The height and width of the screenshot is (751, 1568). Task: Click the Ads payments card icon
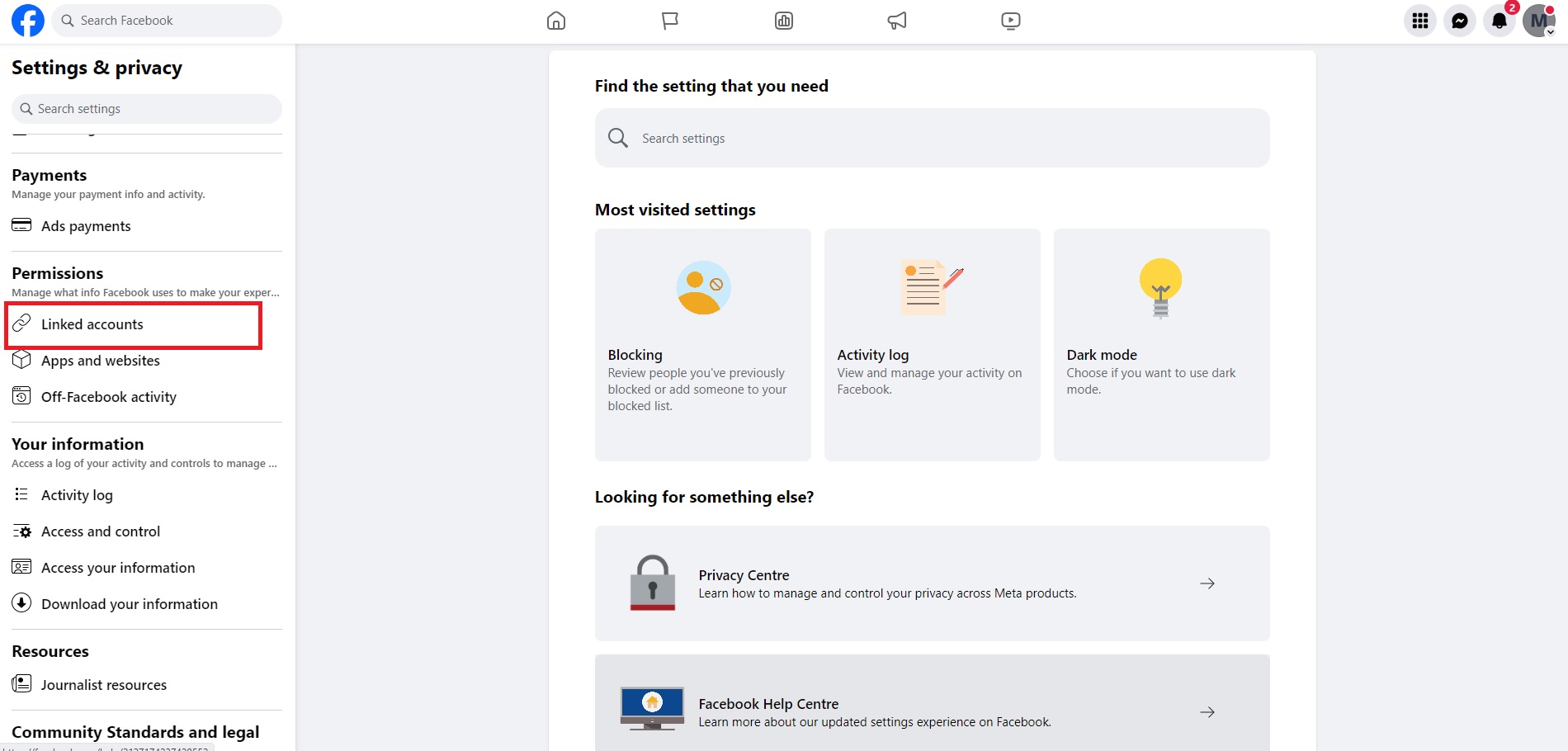[x=21, y=225]
